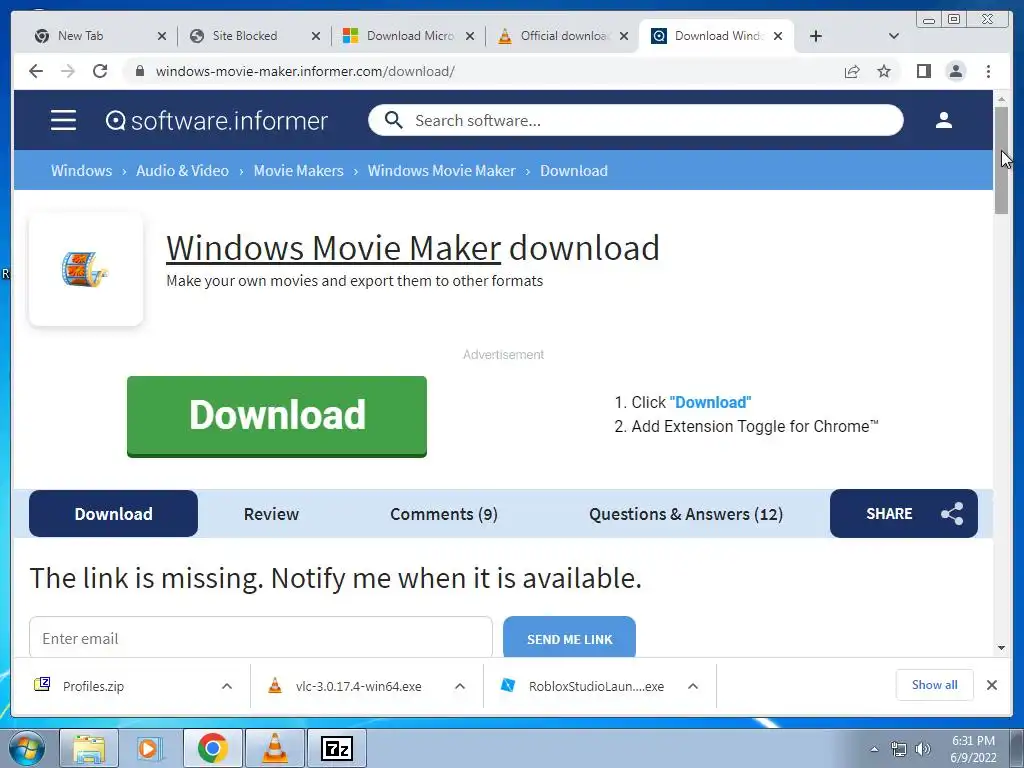Click the page scrollbar down arrow
The width and height of the screenshot is (1024, 768).
1001,648
